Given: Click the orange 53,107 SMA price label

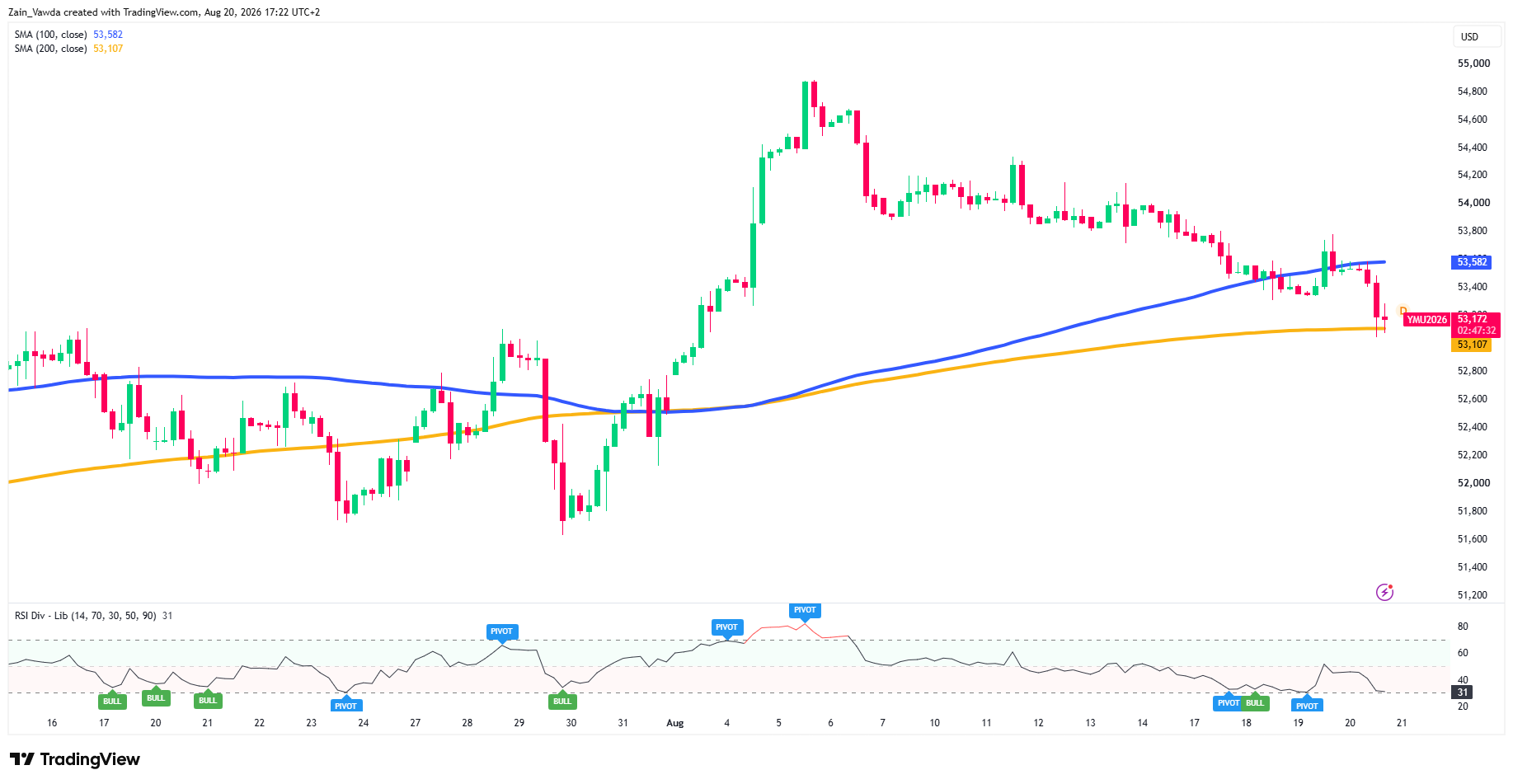Looking at the screenshot, I should click(x=1472, y=345).
